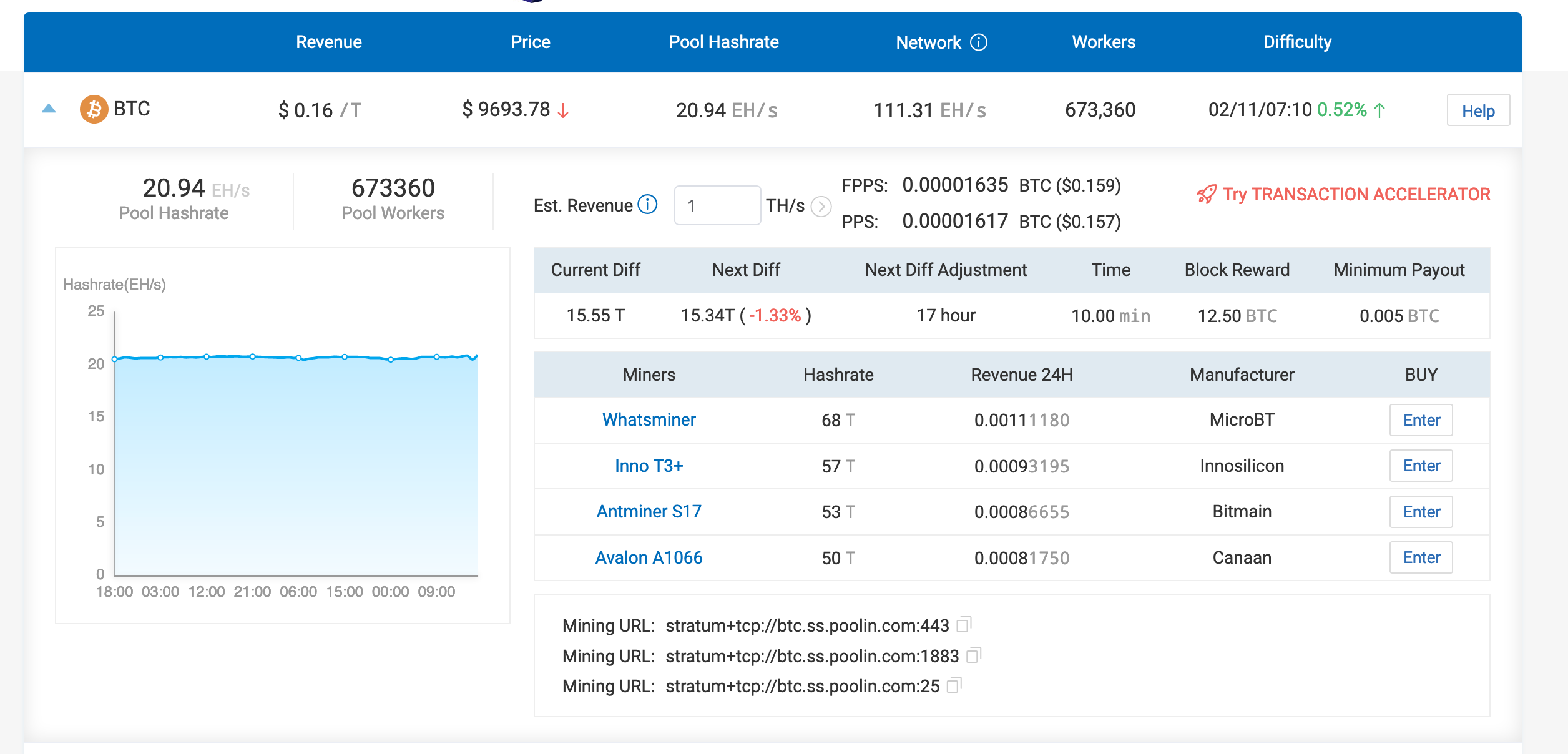Click the MicroBT manufacturer cell
Screen dimensions: 1568x754
1242,419
